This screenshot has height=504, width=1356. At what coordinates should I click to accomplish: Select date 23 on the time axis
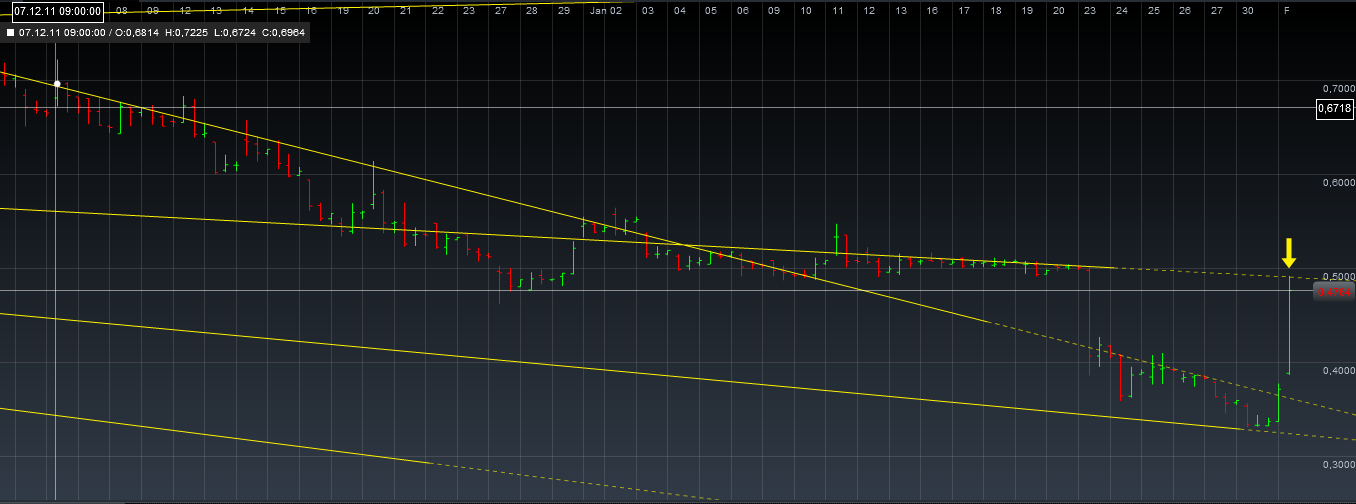coord(1089,10)
